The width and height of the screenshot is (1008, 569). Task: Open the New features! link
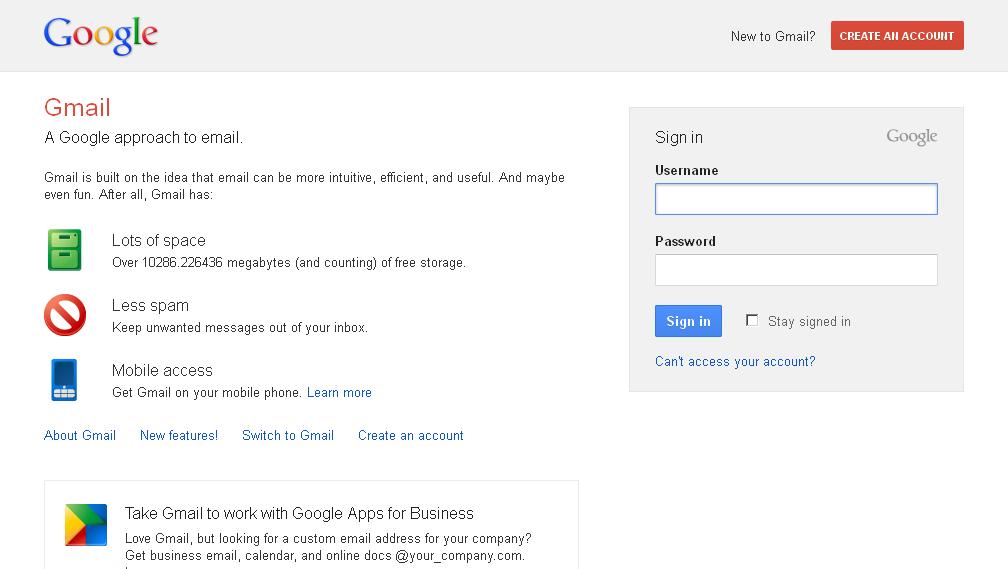pyautogui.click(x=179, y=435)
